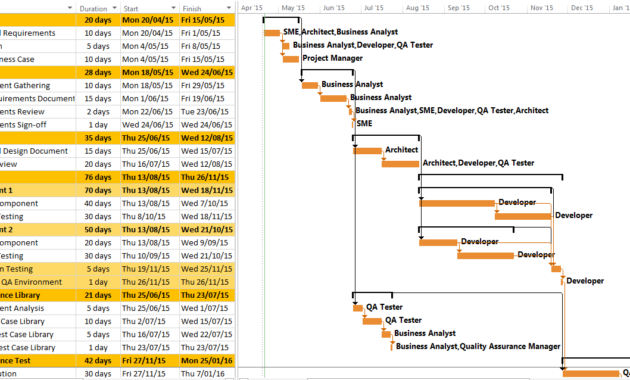Select the 'QA Environment' task name row
Image resolution: width=630 pixels, height=380 pixels.
tap(38, 282)
